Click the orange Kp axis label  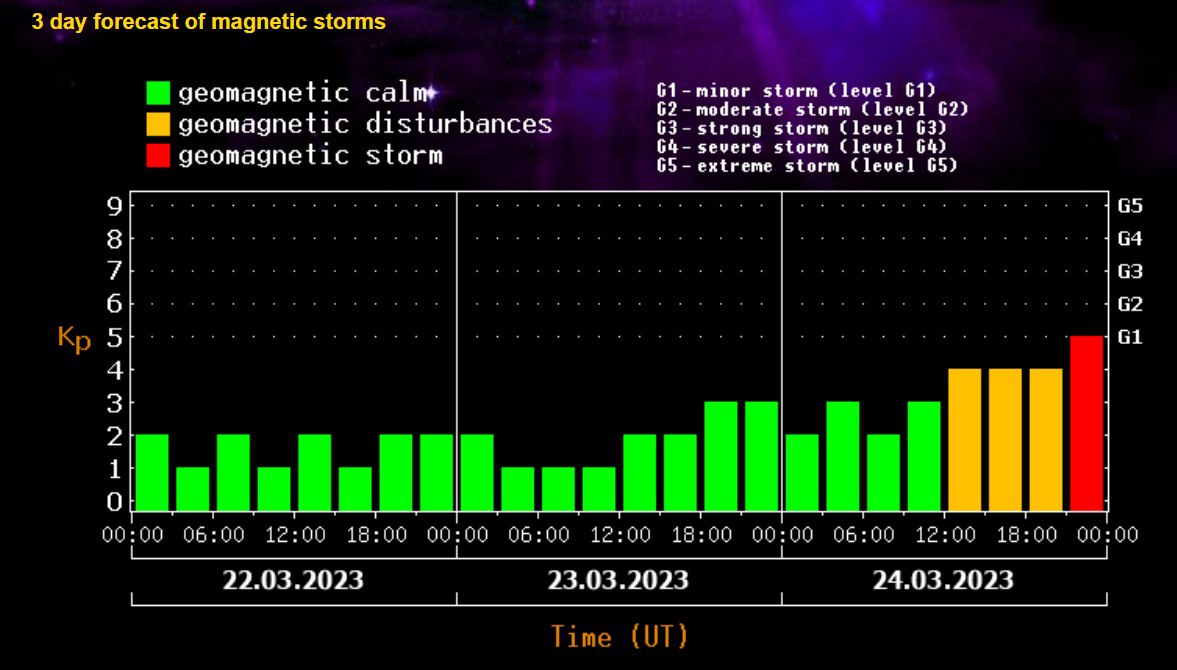[74, 339]
